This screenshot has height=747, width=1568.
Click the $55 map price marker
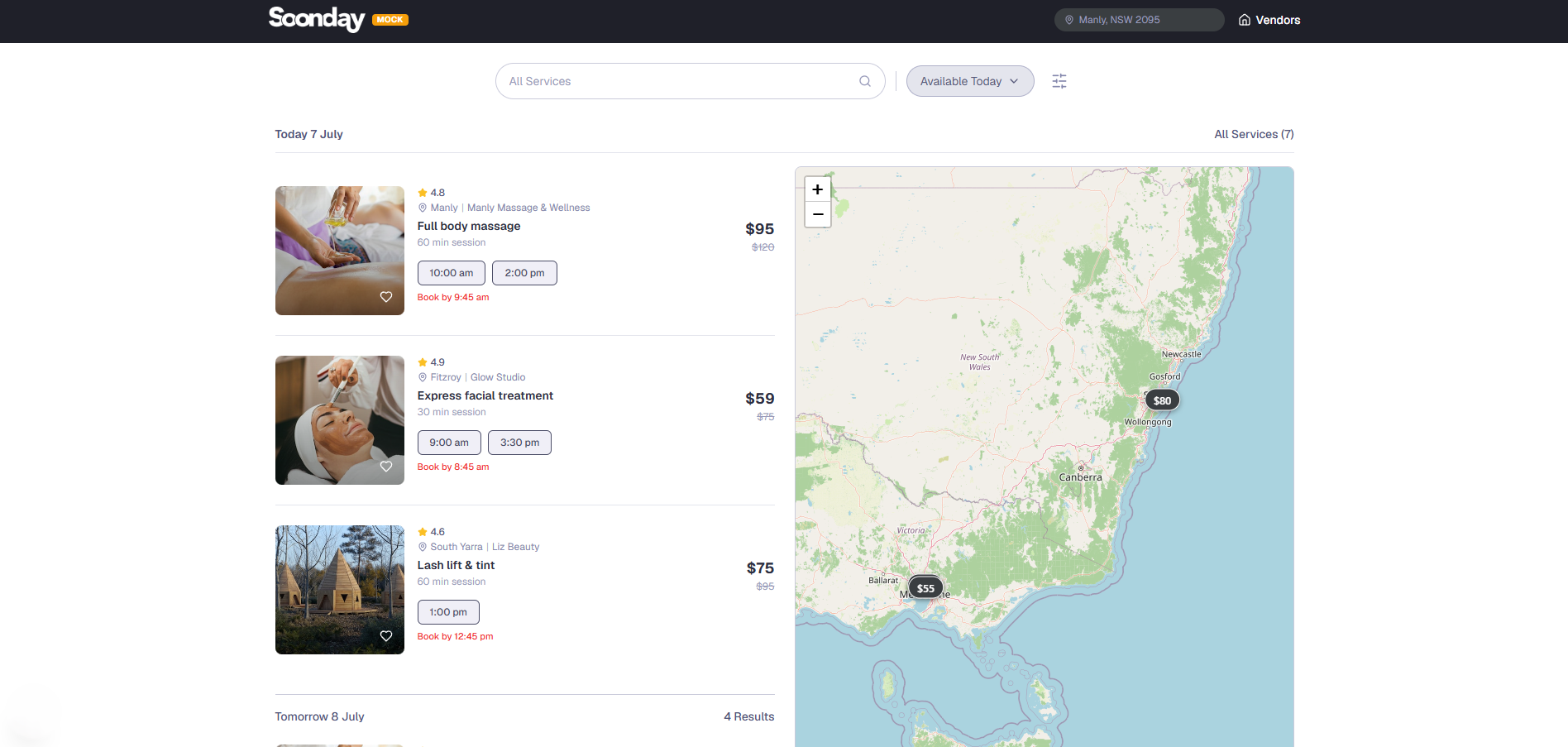click(x=925, y=588)
